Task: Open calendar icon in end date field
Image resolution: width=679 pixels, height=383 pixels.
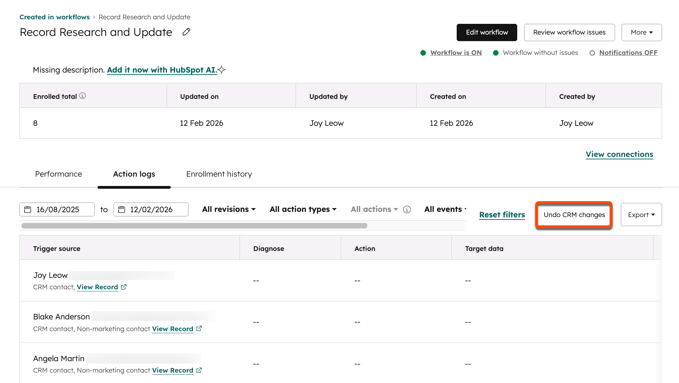Action: pos(122,210)
